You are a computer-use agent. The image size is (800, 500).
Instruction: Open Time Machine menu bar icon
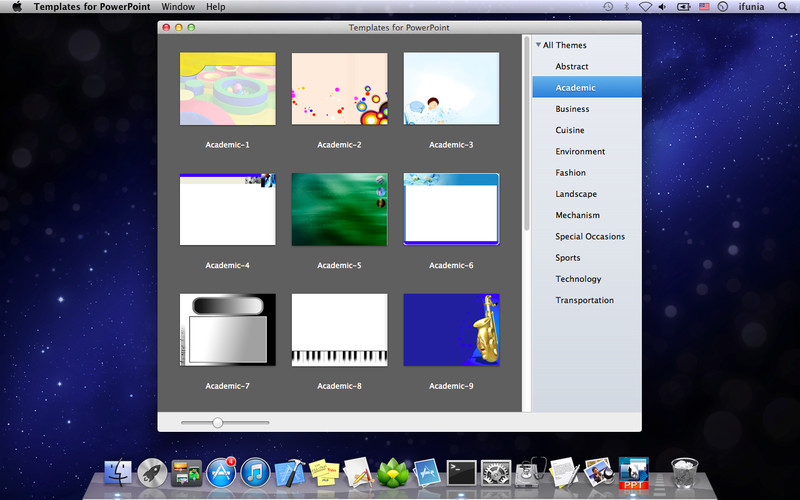[608, 7]
